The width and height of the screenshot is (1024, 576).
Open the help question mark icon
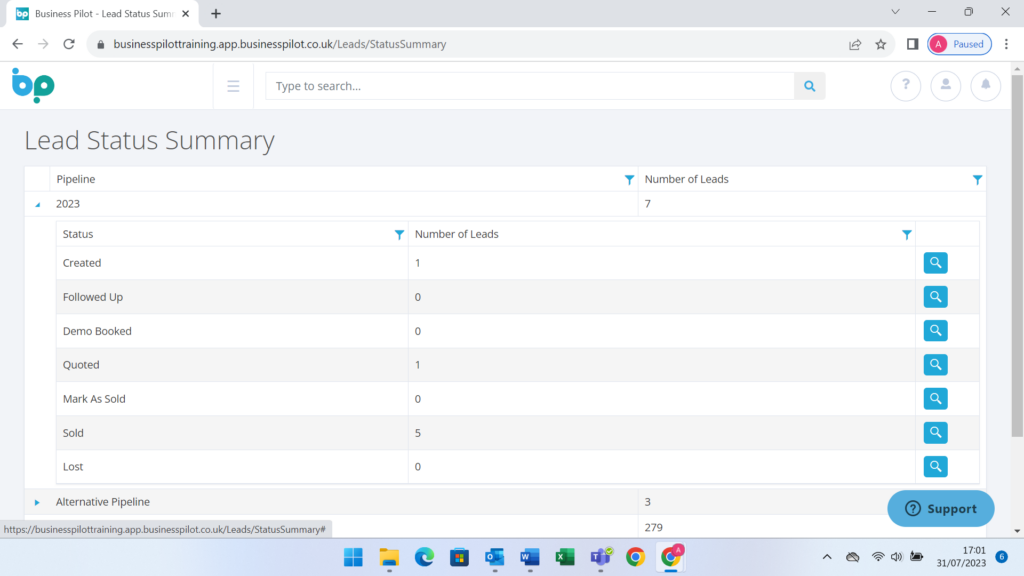(x=905, y=86)
